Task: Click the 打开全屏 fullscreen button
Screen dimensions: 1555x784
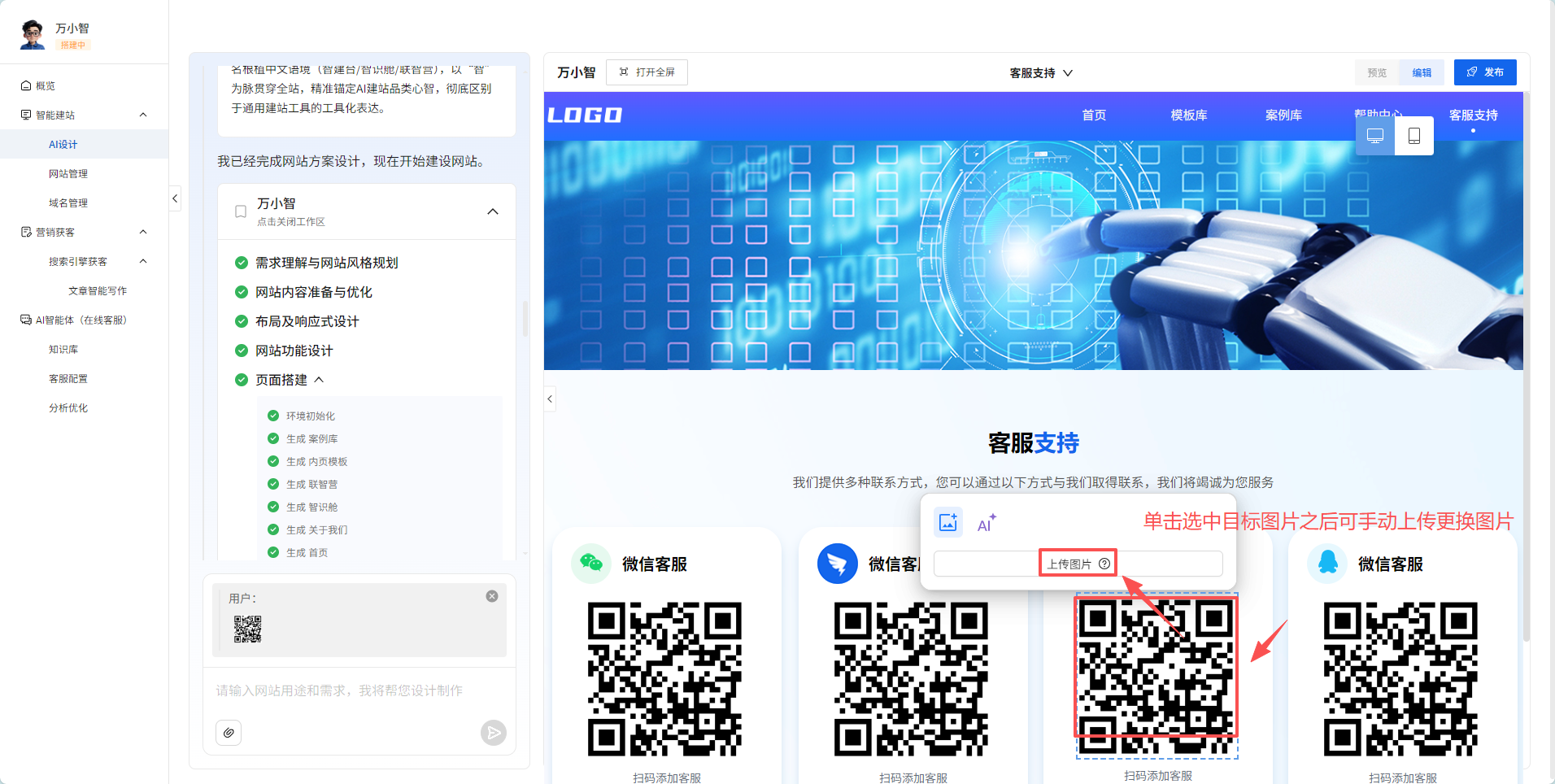Action: [x=647, y=72]
